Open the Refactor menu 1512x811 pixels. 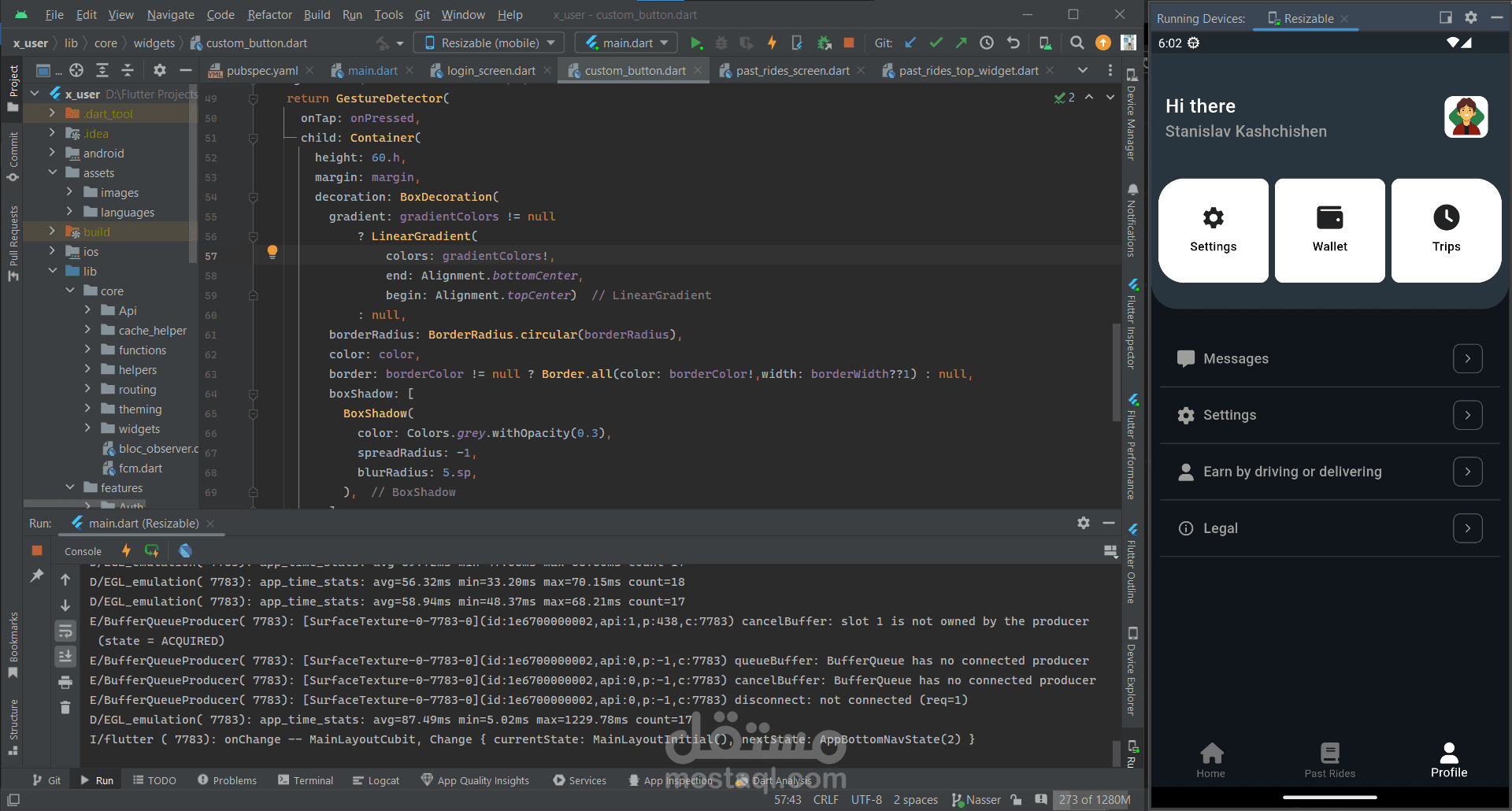coord(269,15)
